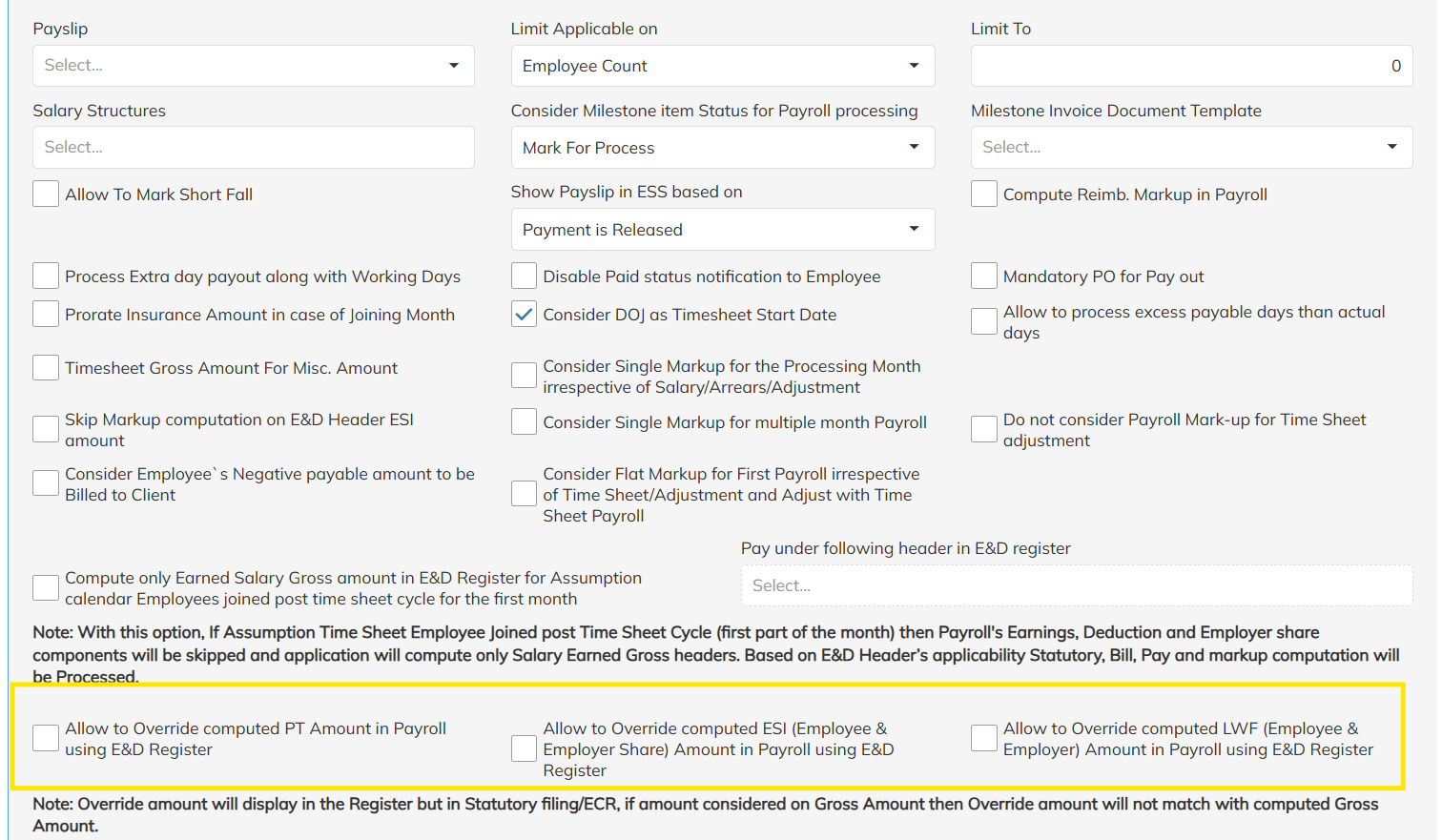1442x840 pixels.
Task: Open the Payslip dropdown
Action: pos(253,66)
